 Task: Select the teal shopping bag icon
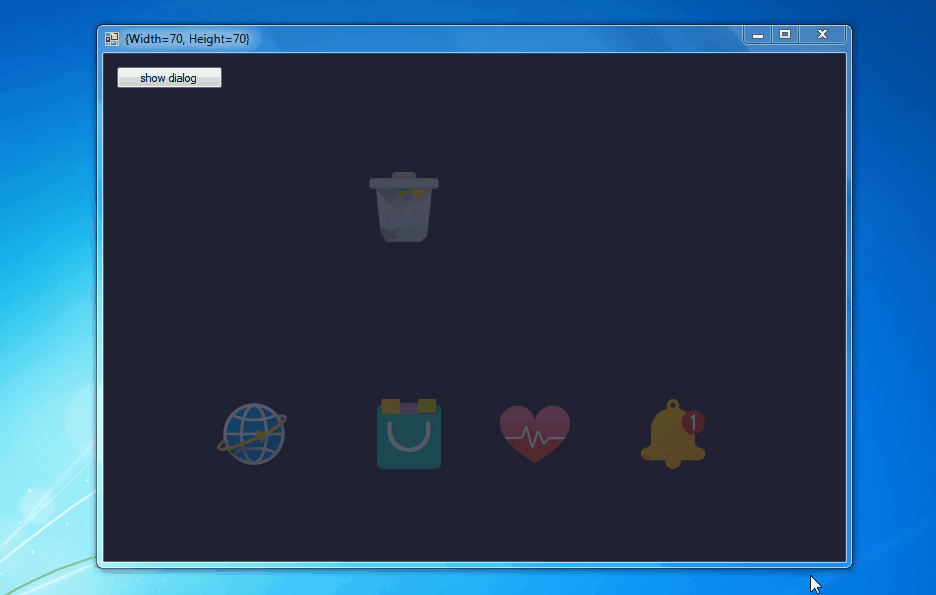[x=409, y=434]
